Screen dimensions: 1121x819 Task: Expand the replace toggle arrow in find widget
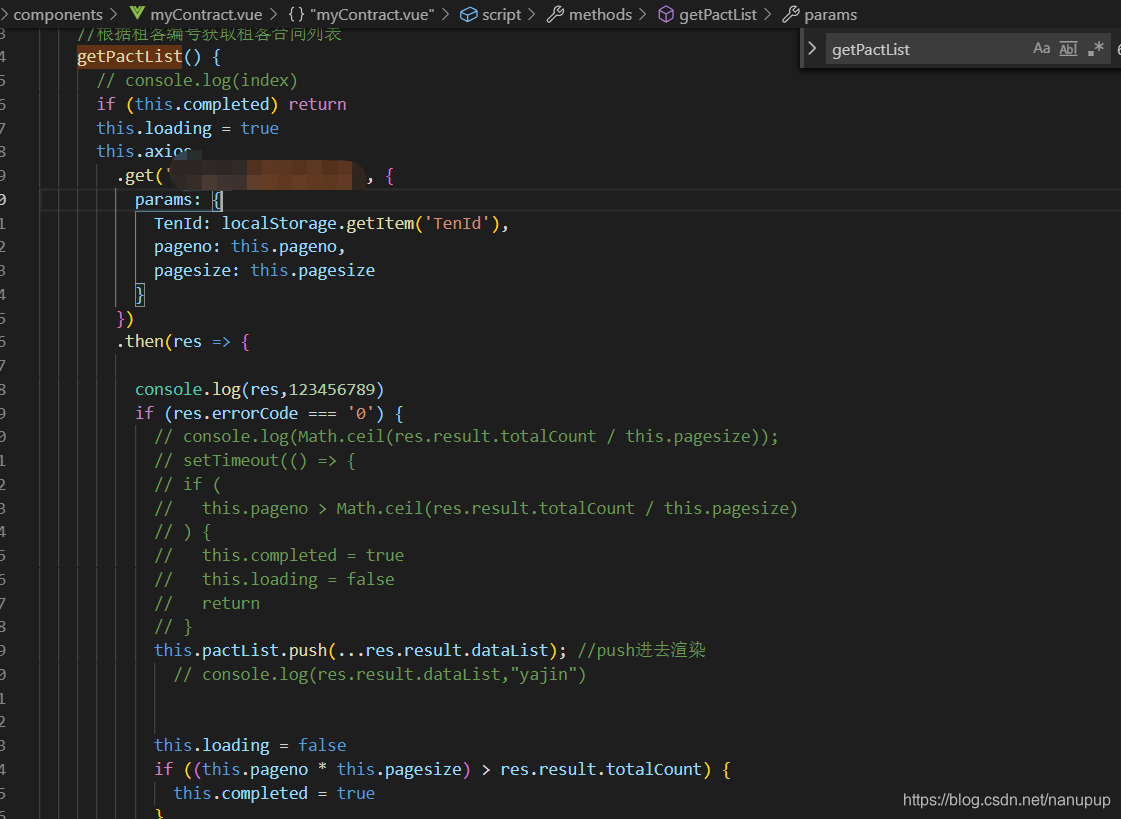pyautogui.click(x=812, y=49)
